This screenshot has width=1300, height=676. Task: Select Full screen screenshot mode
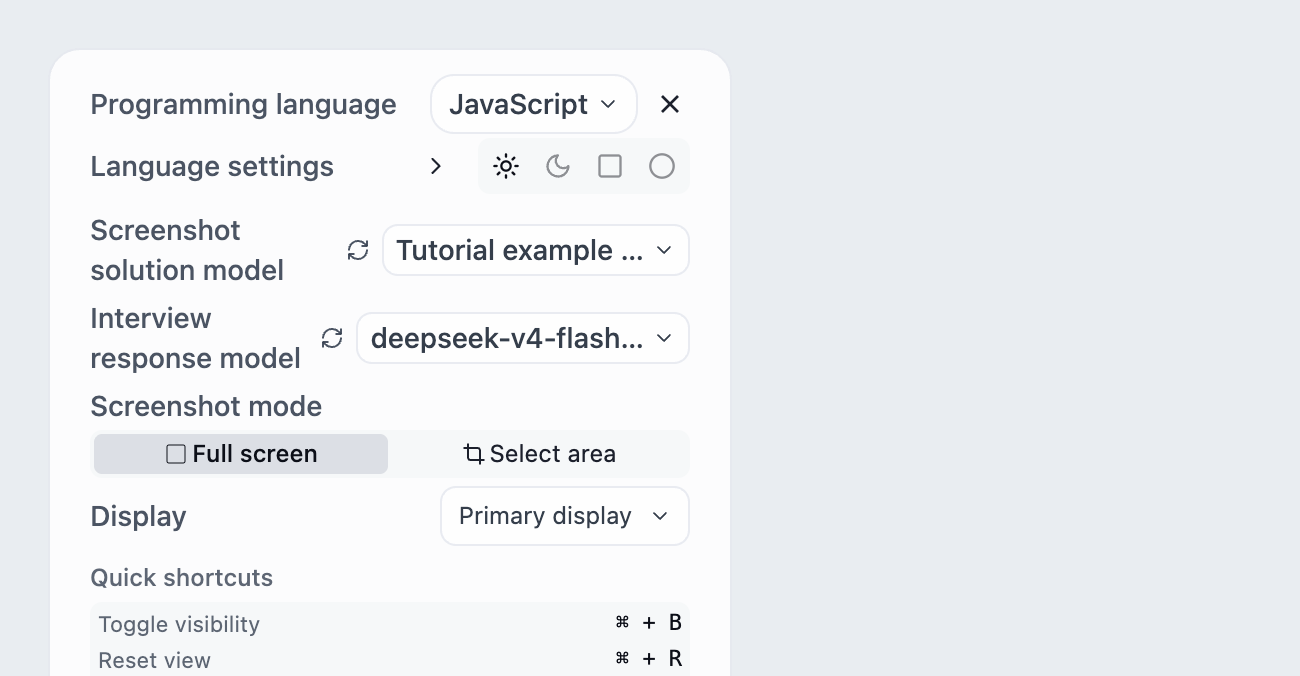click(241, 454)
